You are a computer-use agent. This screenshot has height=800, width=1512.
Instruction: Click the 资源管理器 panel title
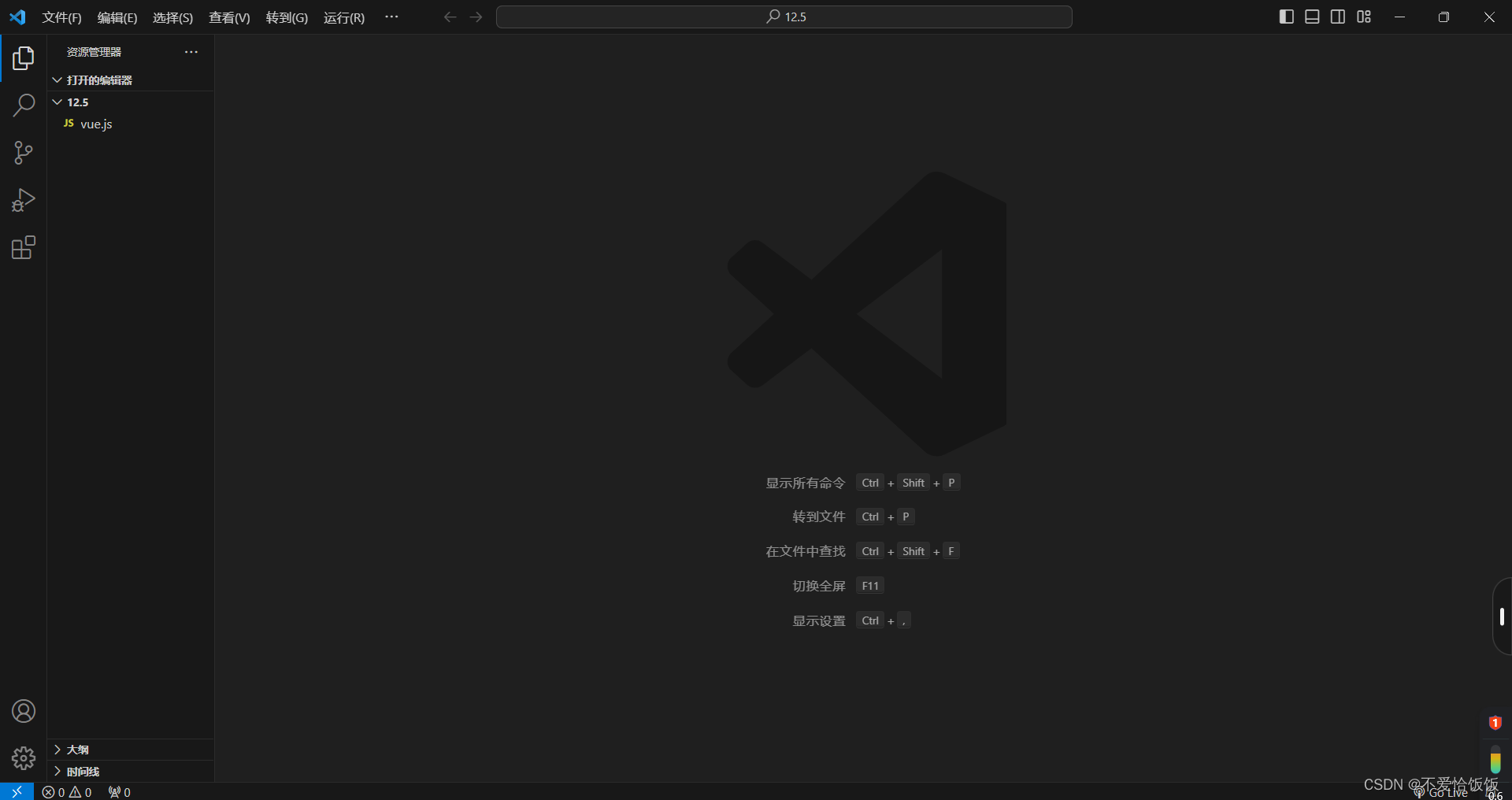click(94, 52)
